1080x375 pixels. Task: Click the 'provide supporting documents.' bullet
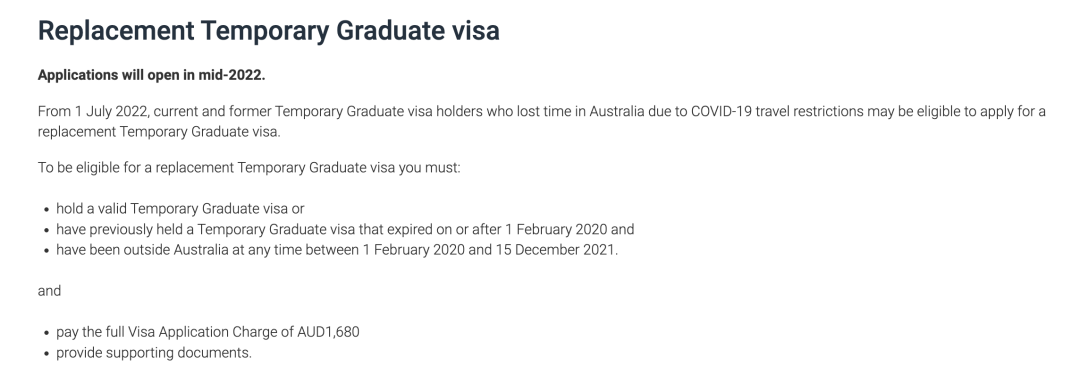(x=154, y=353)
